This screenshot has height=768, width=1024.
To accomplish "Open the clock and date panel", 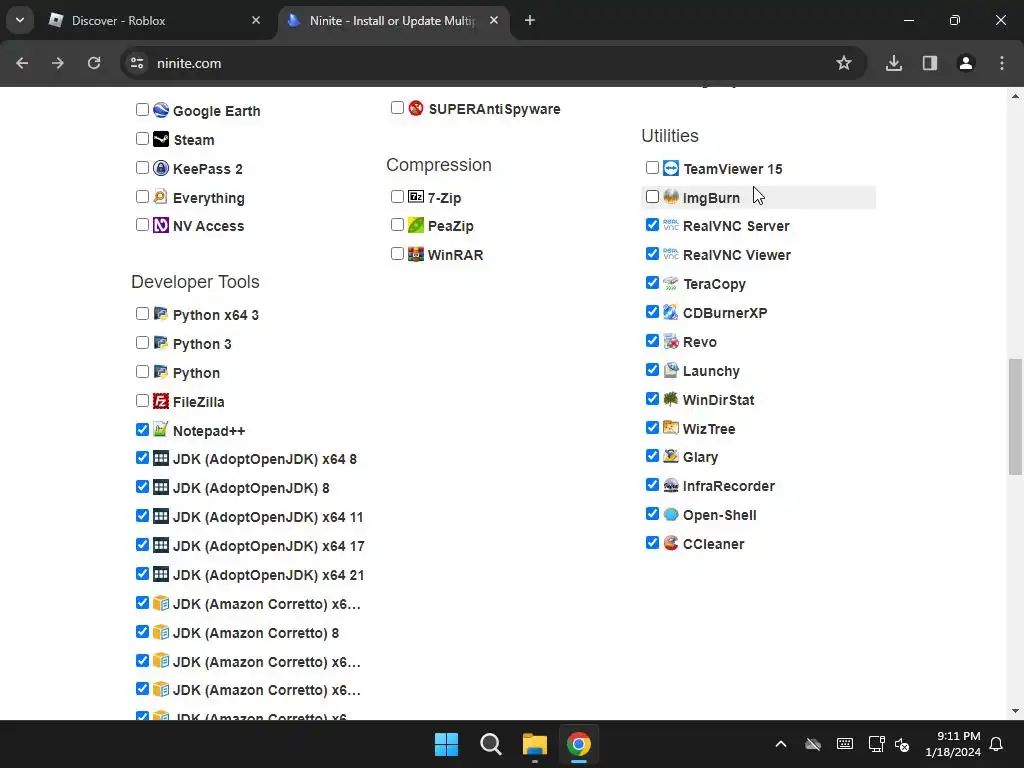I will 953,744.
